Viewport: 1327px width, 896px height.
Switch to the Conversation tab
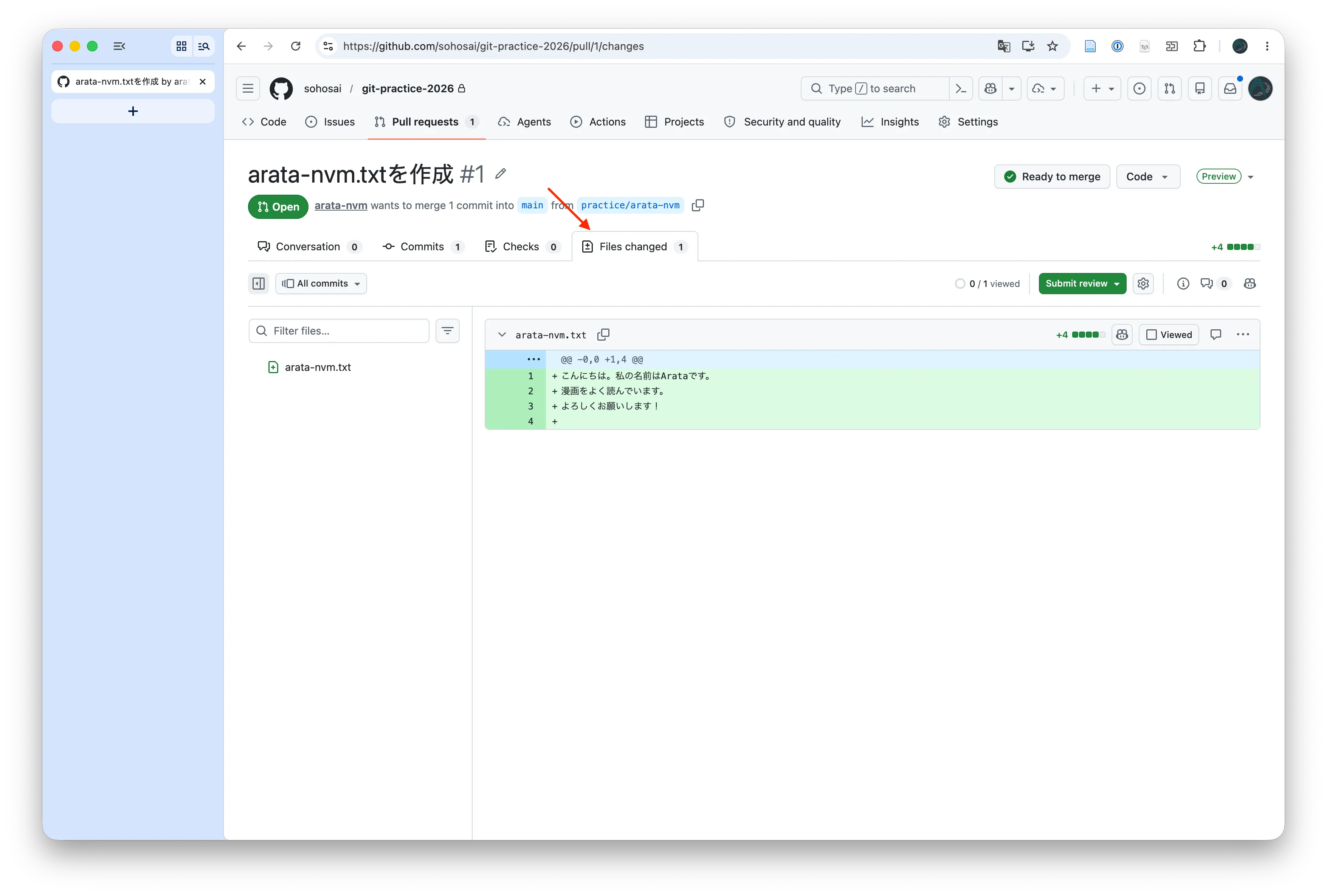coord(308,247)
